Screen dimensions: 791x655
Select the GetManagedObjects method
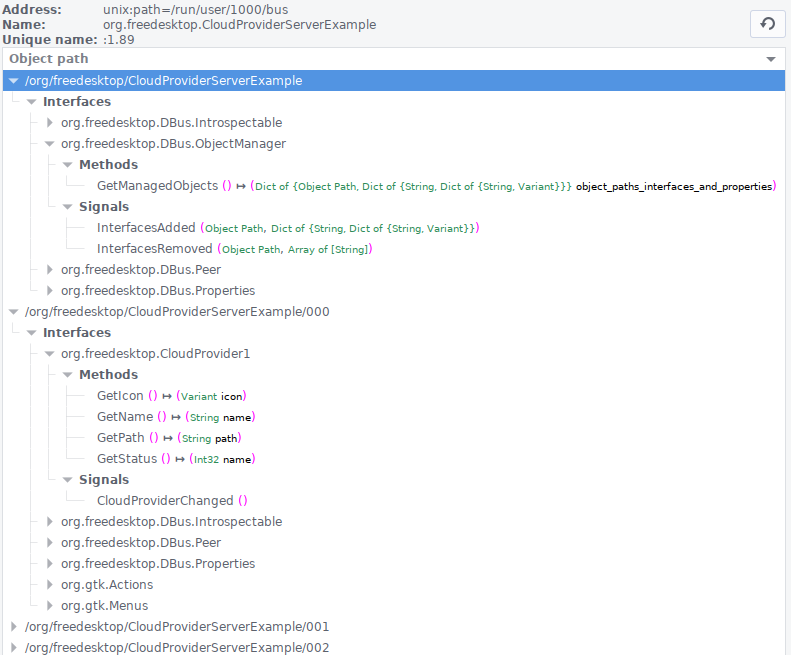click(x=157, y=186)
